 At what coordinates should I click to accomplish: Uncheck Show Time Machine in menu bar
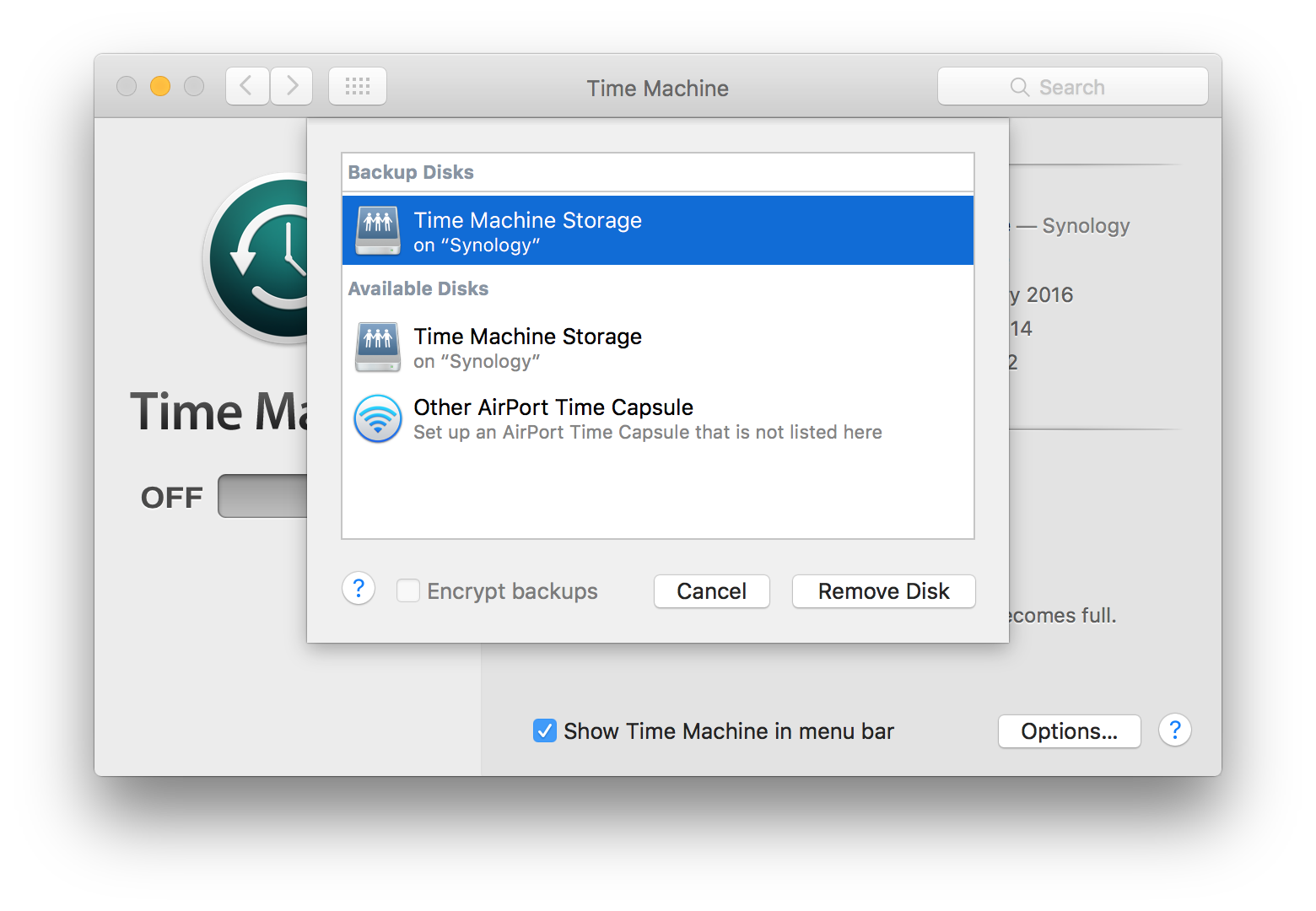pos(545,730)
